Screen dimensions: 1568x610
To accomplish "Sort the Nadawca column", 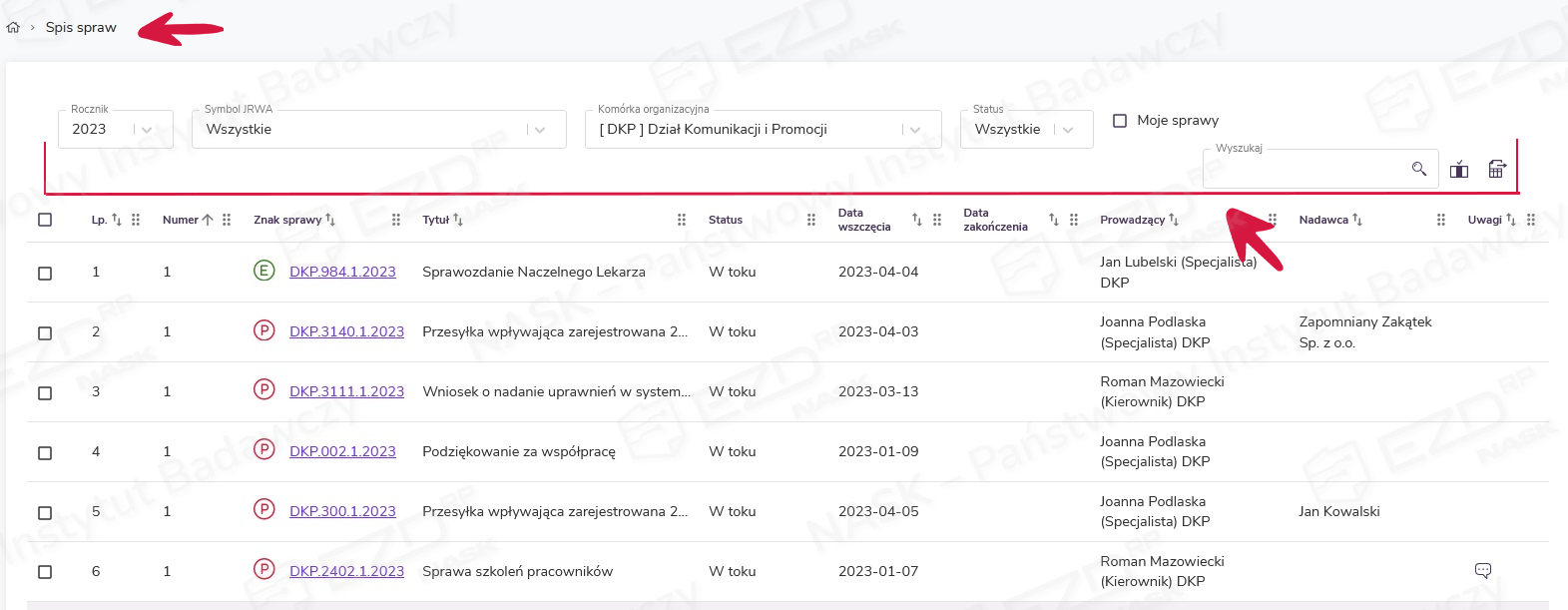I will [1357, 220].
